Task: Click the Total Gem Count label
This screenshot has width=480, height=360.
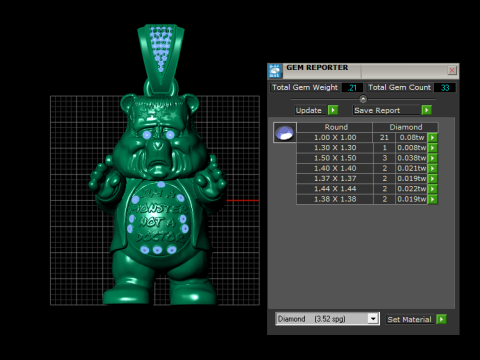Action: pos(399,87)
